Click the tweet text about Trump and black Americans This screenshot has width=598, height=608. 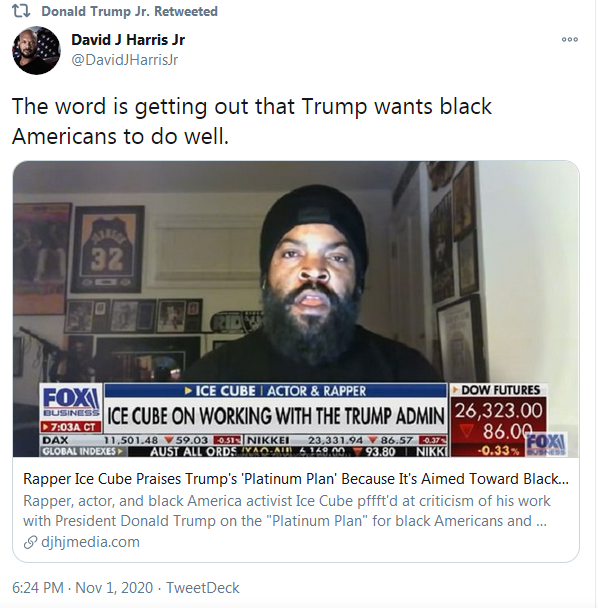coord(252,121)
